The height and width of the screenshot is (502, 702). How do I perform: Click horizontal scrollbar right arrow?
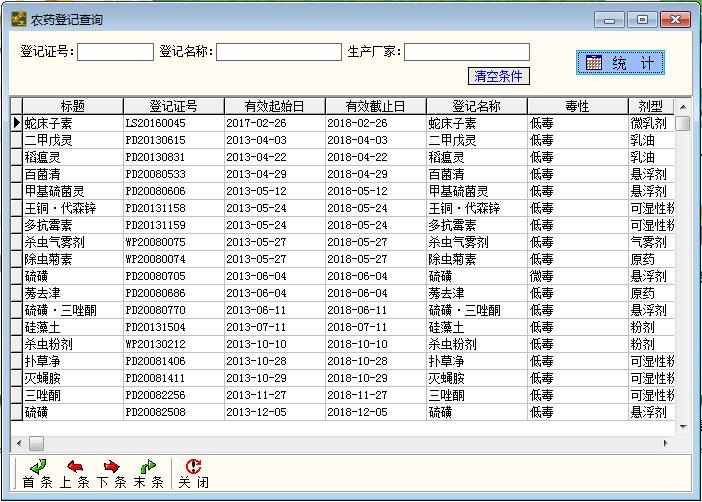tap(668, 442)
